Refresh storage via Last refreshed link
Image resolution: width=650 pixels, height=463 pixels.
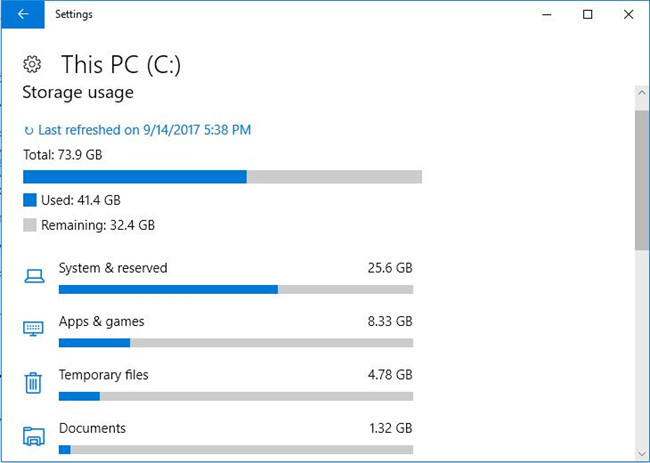pyautogui.click(x=145, y=130)
